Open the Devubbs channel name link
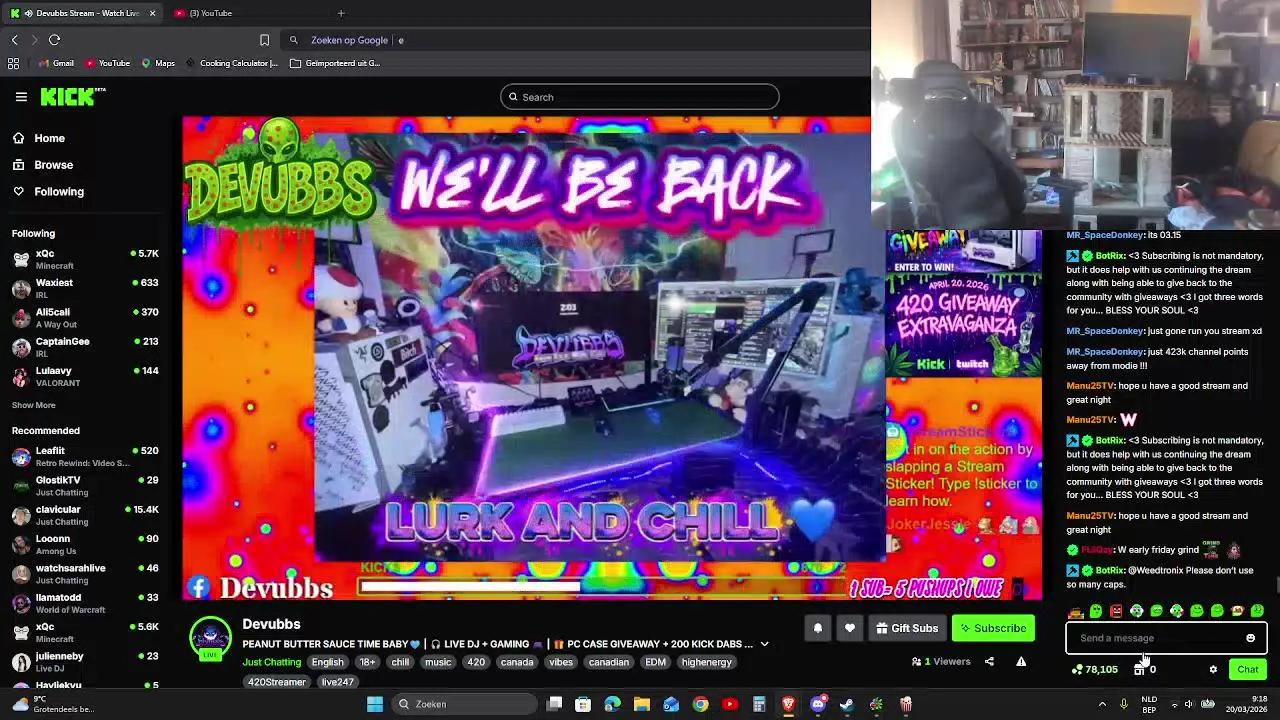1280x720 pixels. (271, 624)
